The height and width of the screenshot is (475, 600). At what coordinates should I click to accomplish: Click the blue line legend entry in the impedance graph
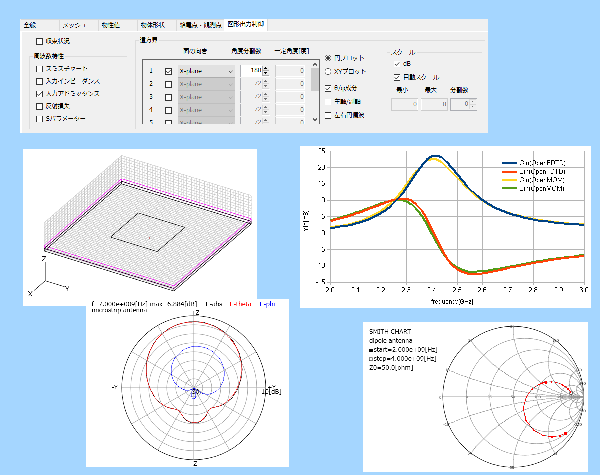[533, 163]
